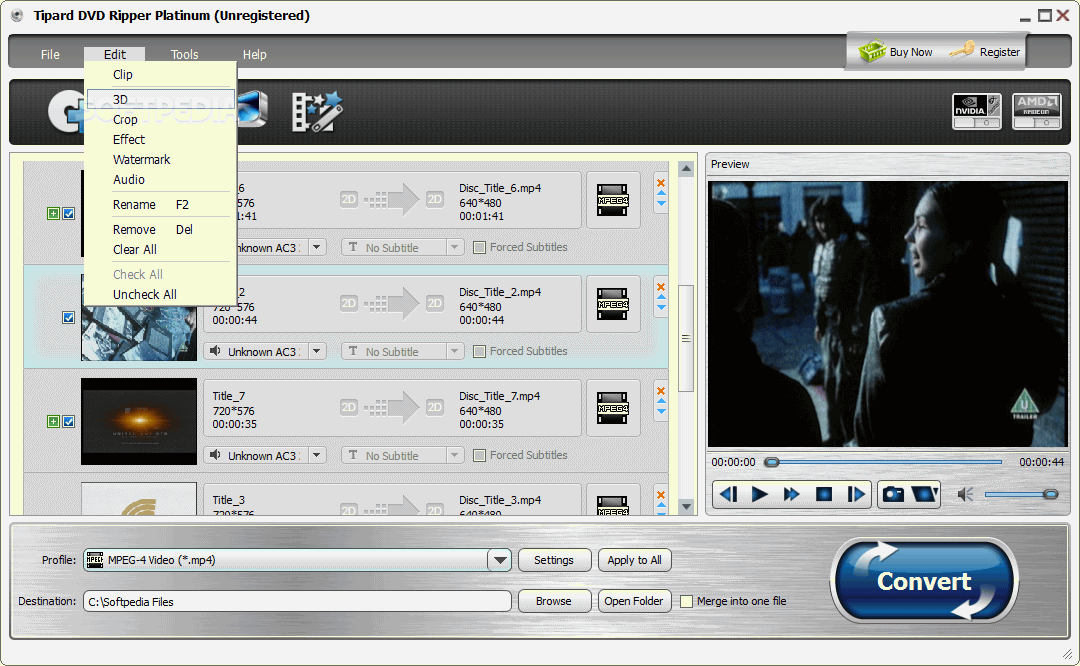
Task: Remove Disc_Title_3 with orange X icon
Action: point(661,495)
